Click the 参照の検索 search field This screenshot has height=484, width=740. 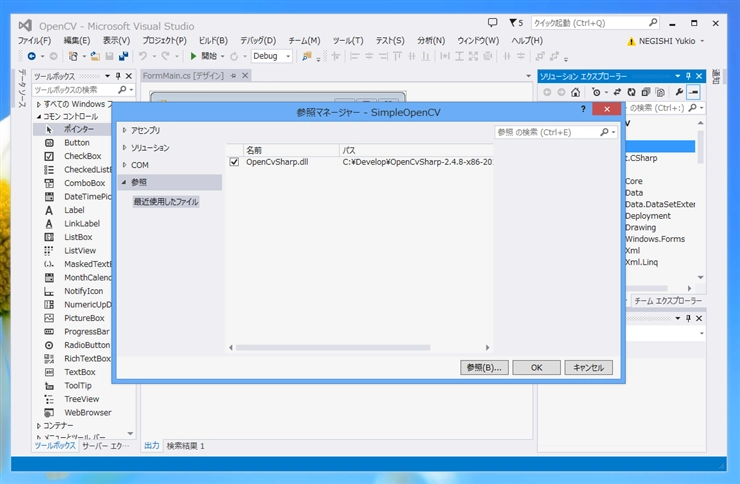point(556,132)
